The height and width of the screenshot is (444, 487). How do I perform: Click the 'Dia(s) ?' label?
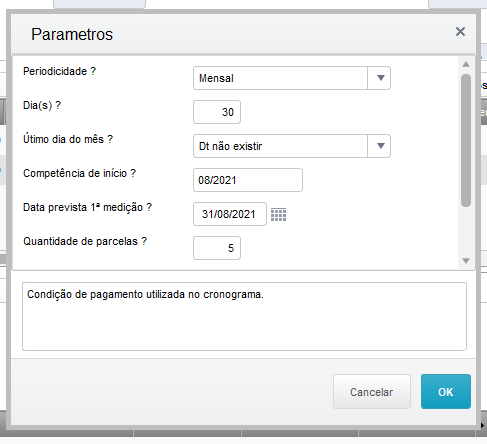coord(42,105)
